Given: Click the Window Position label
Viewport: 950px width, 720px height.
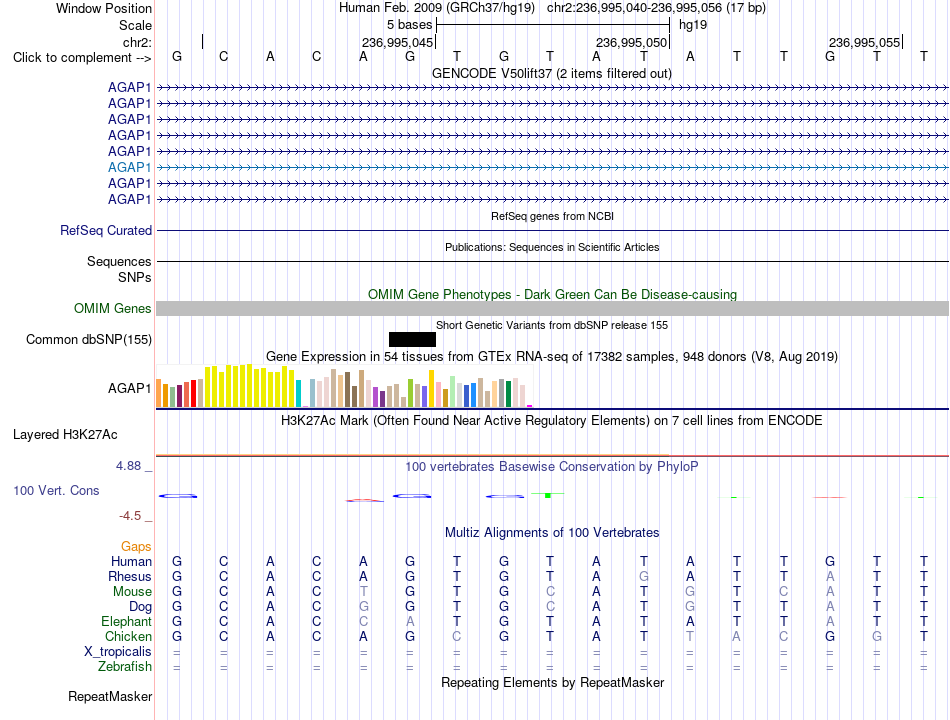Looking at the screenshot, I should [x=104, y=8].
